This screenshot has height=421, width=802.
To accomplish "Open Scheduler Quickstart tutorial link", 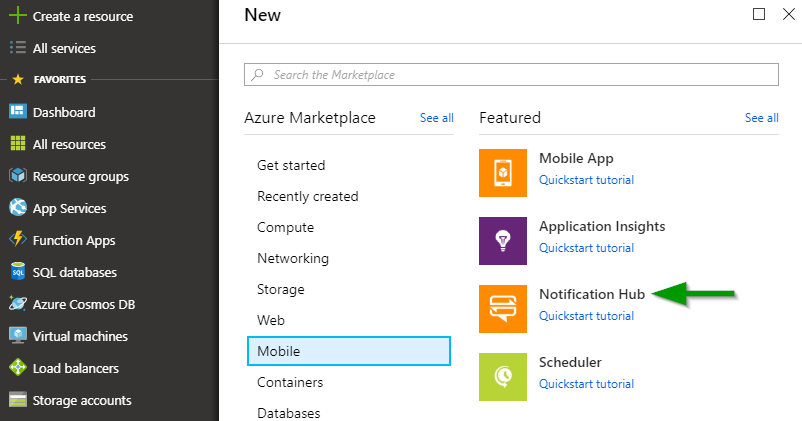I will [586, 384].
